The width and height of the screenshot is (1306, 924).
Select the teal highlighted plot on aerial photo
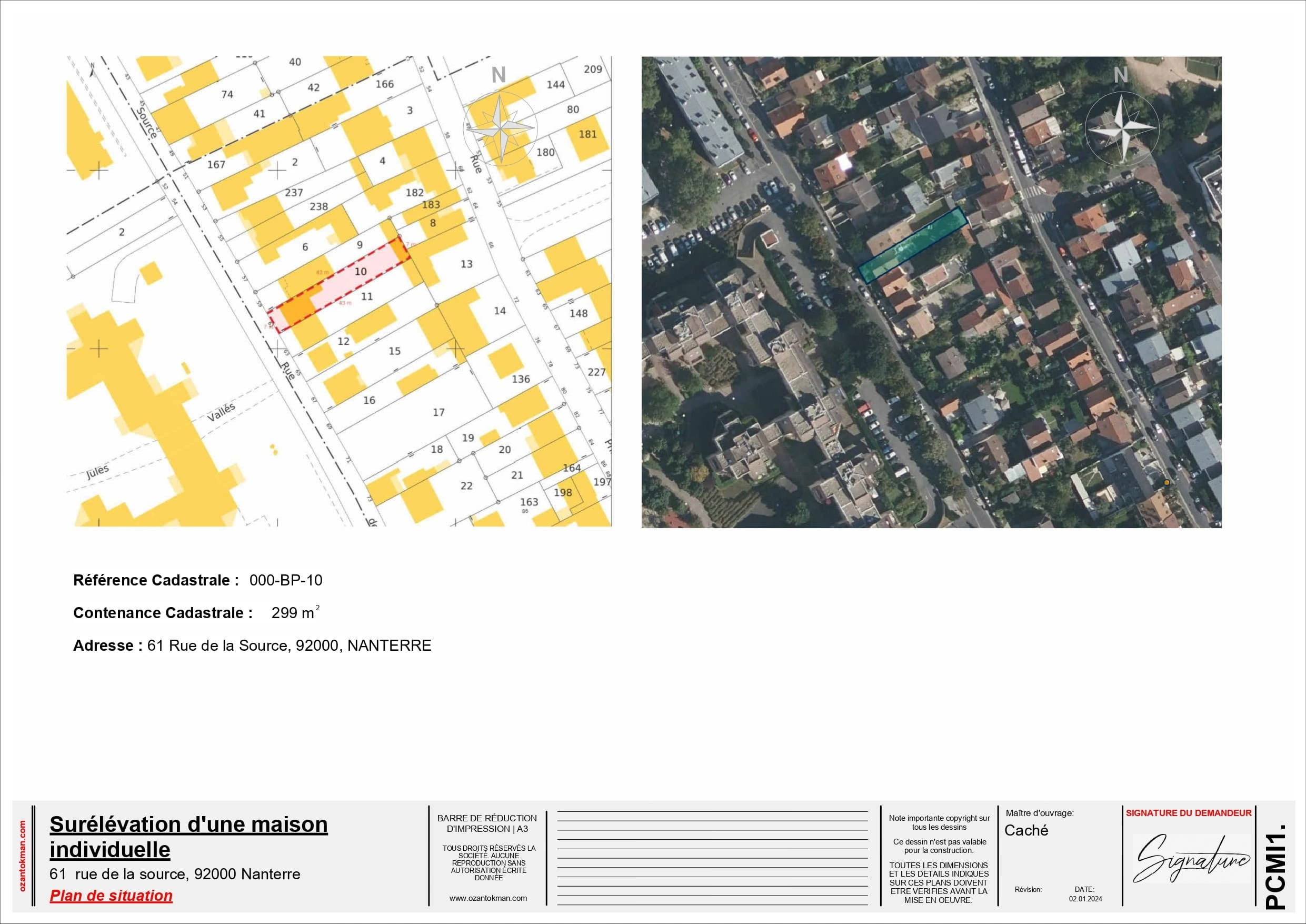912,245
